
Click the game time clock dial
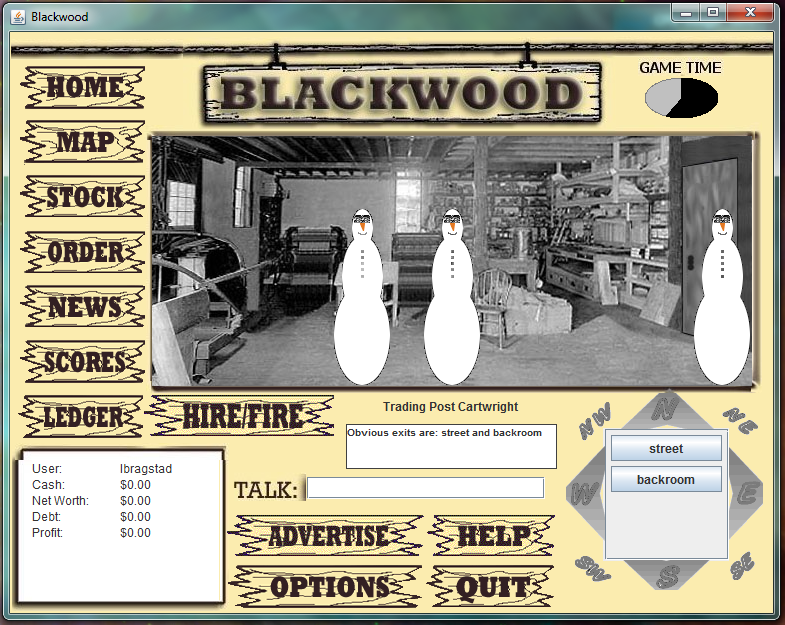pos(681,98)
